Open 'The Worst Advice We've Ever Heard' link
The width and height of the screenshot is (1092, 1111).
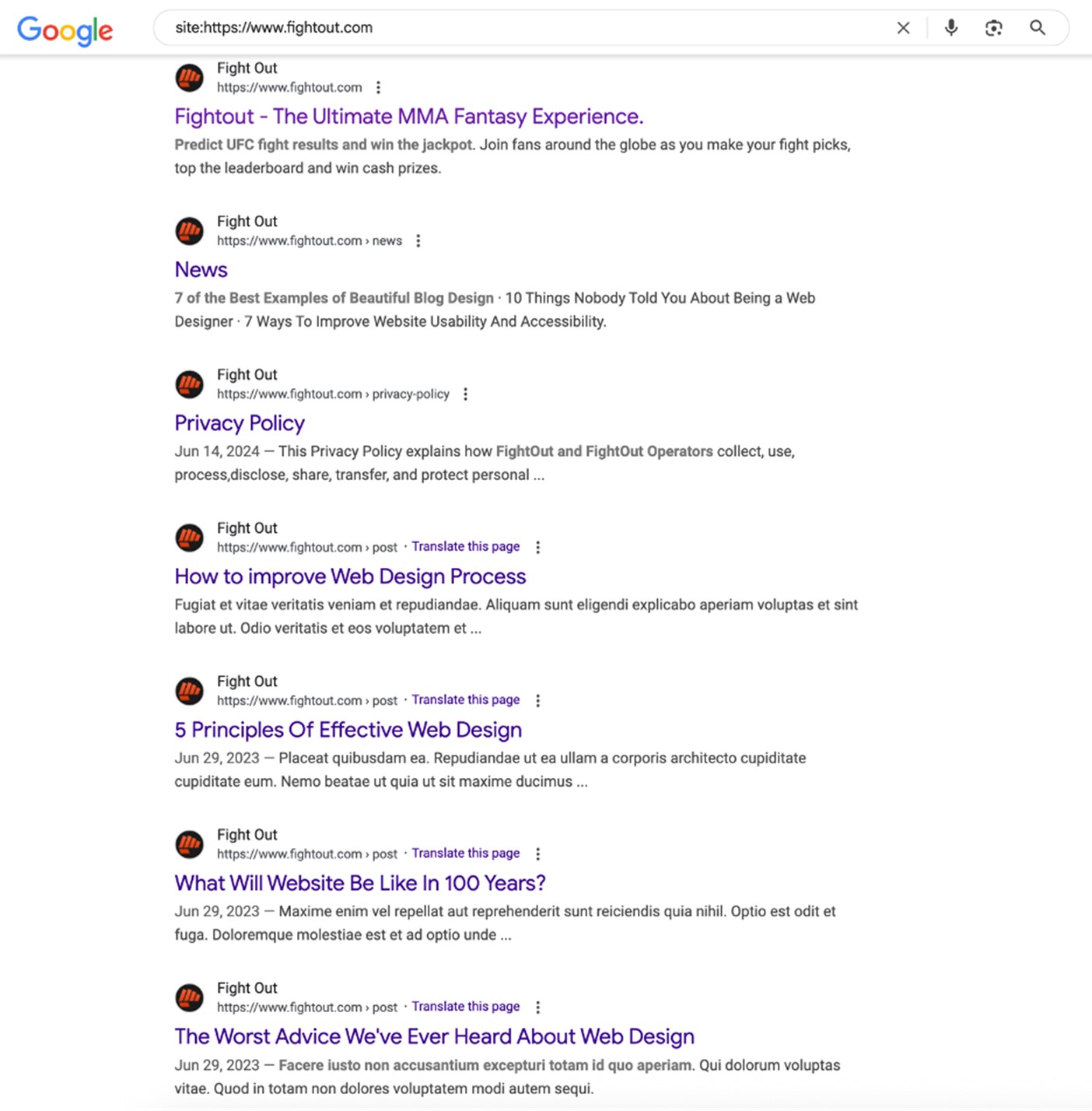coord(434,1036)
